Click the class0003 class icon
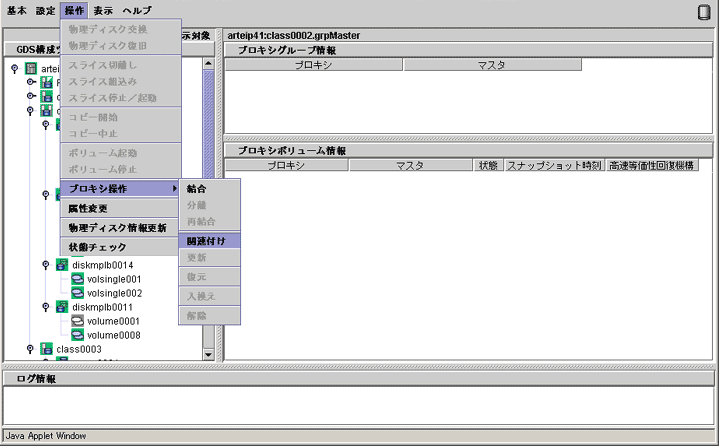The width and height of the screenshot is (719, 446). [33, 349]
